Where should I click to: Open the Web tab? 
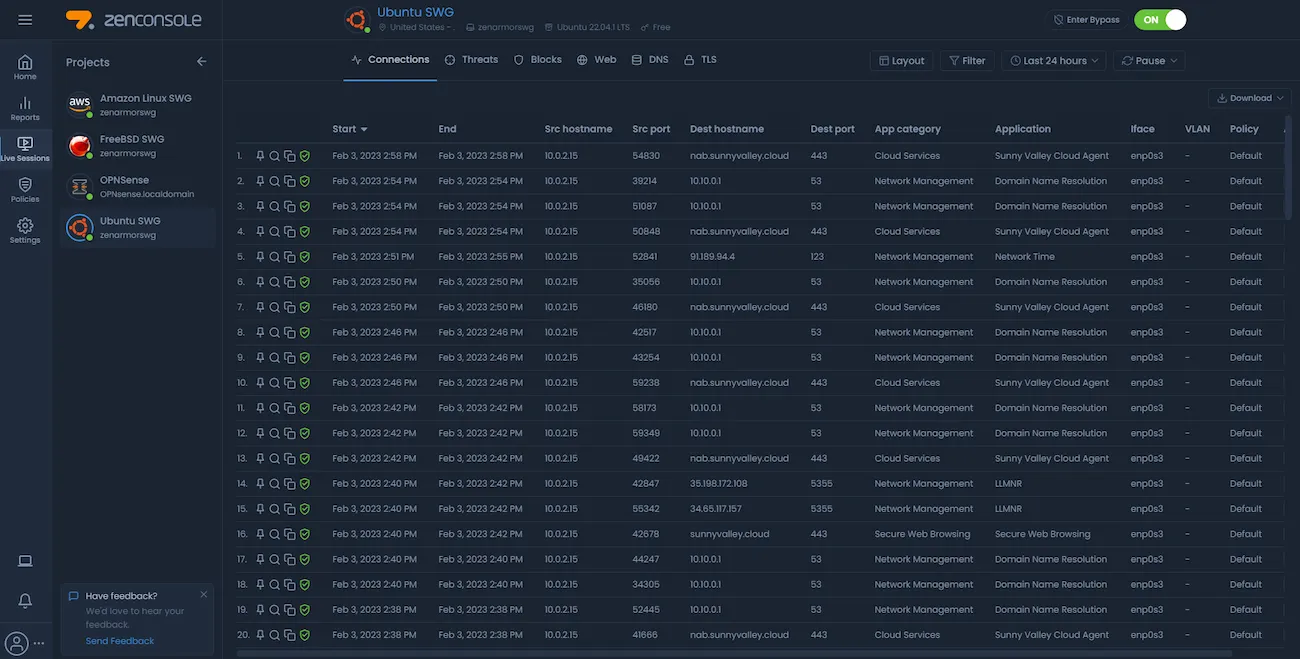point(597,60)
